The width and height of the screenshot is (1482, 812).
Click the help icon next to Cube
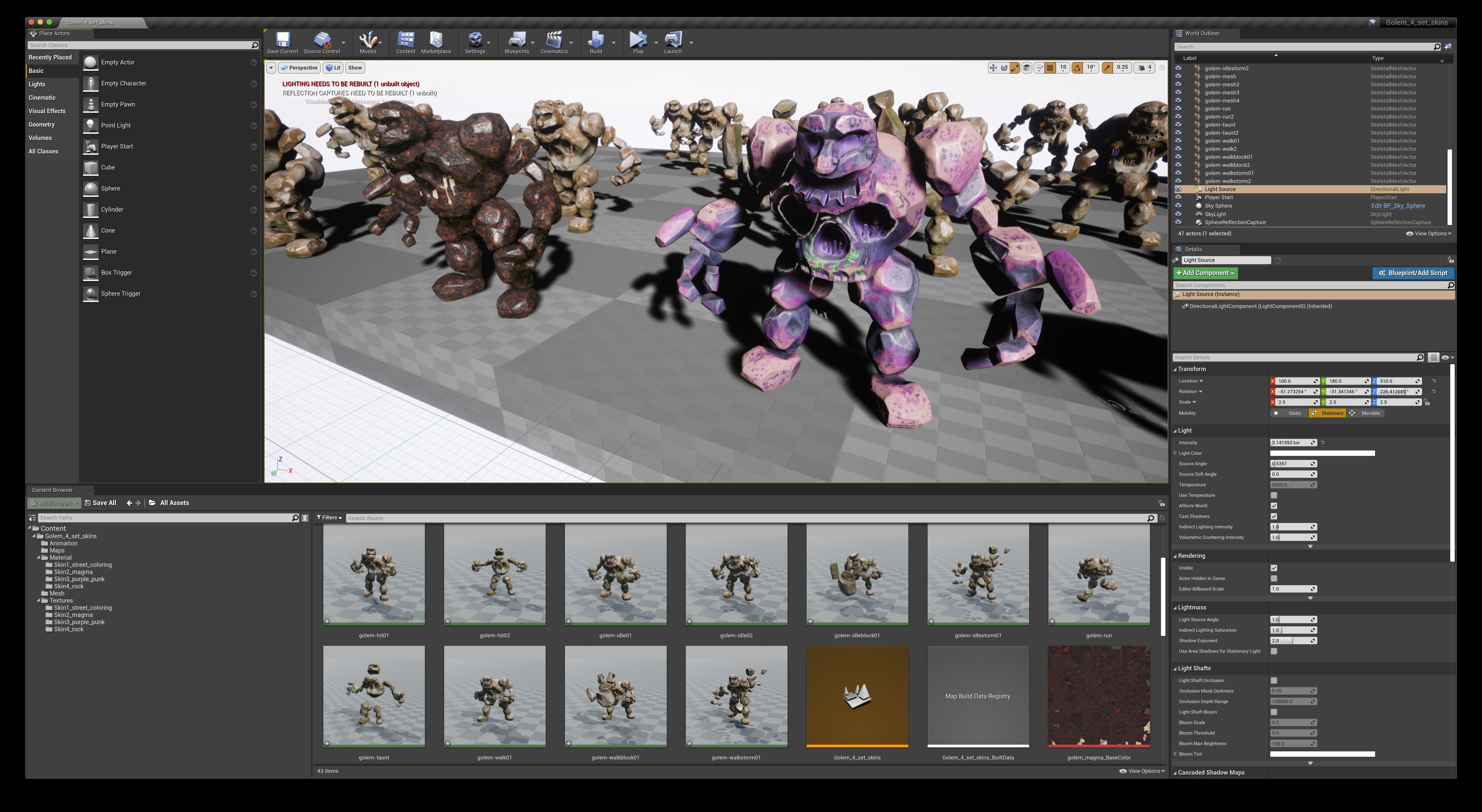click(254, 168)
